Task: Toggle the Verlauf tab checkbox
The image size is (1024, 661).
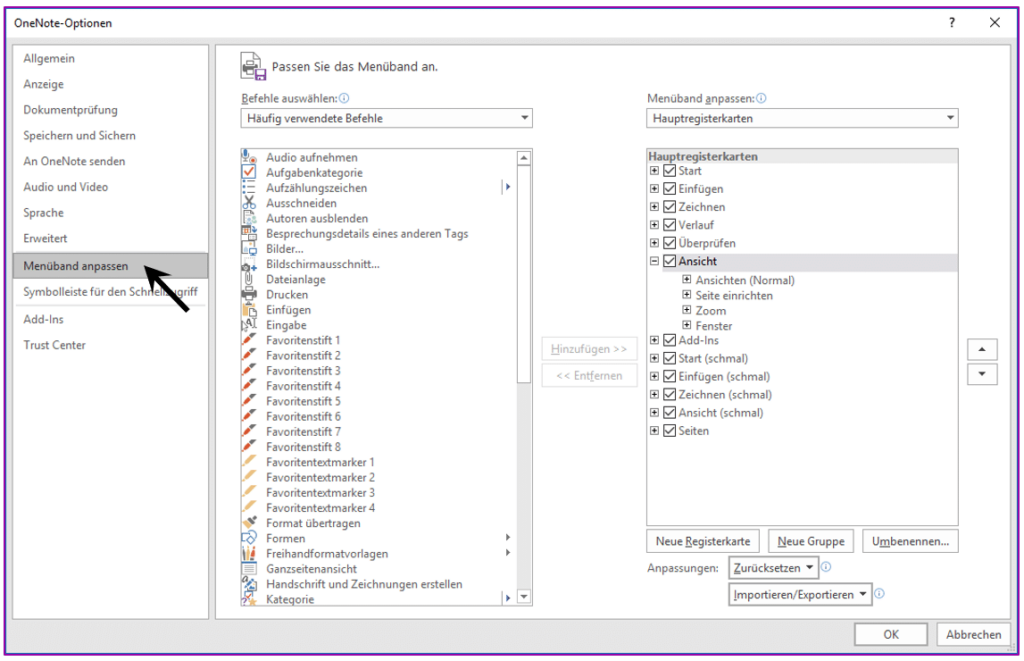Action: [669, 225]
